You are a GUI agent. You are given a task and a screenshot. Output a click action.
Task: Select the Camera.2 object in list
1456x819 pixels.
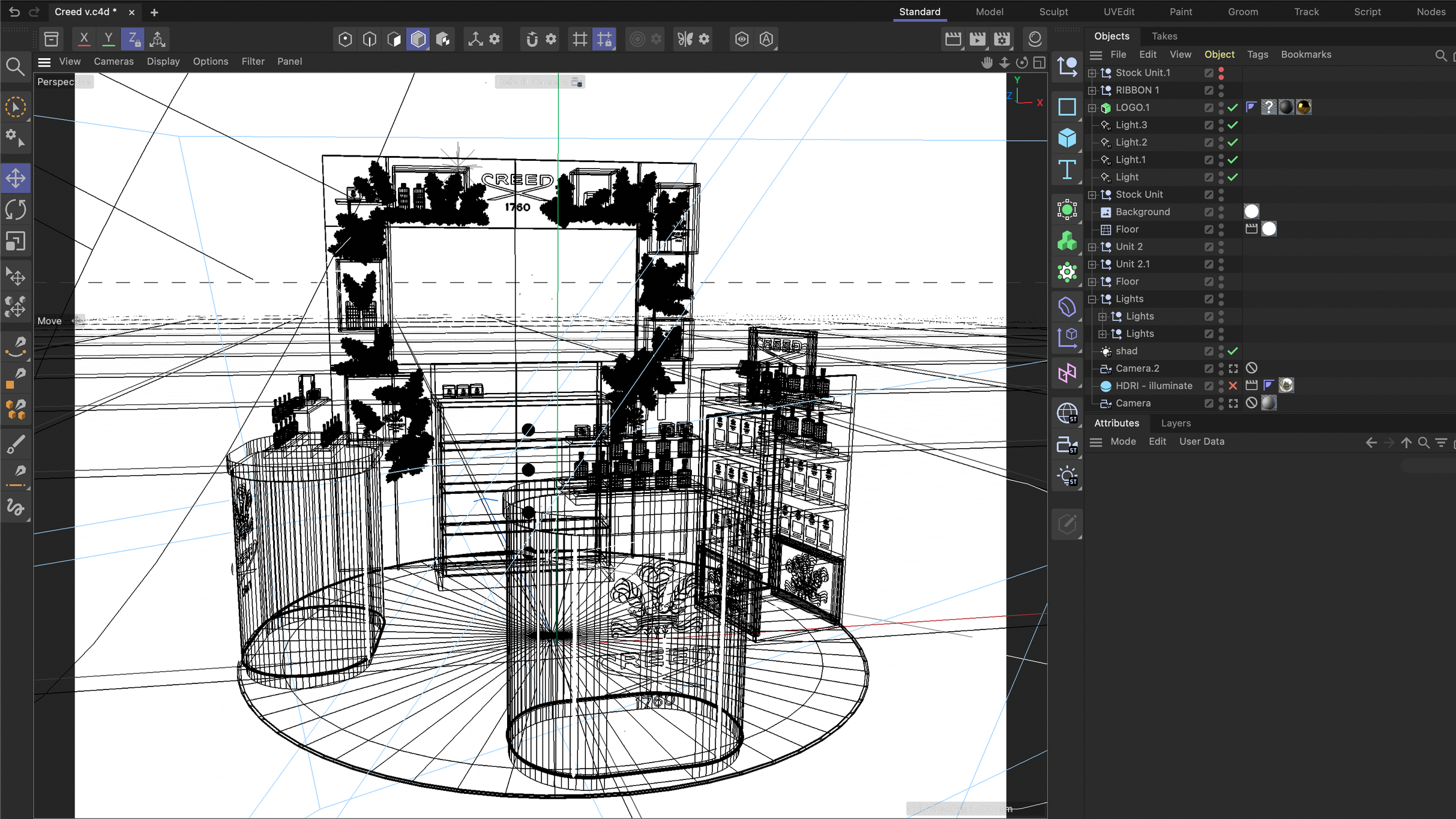[1137, 368]
